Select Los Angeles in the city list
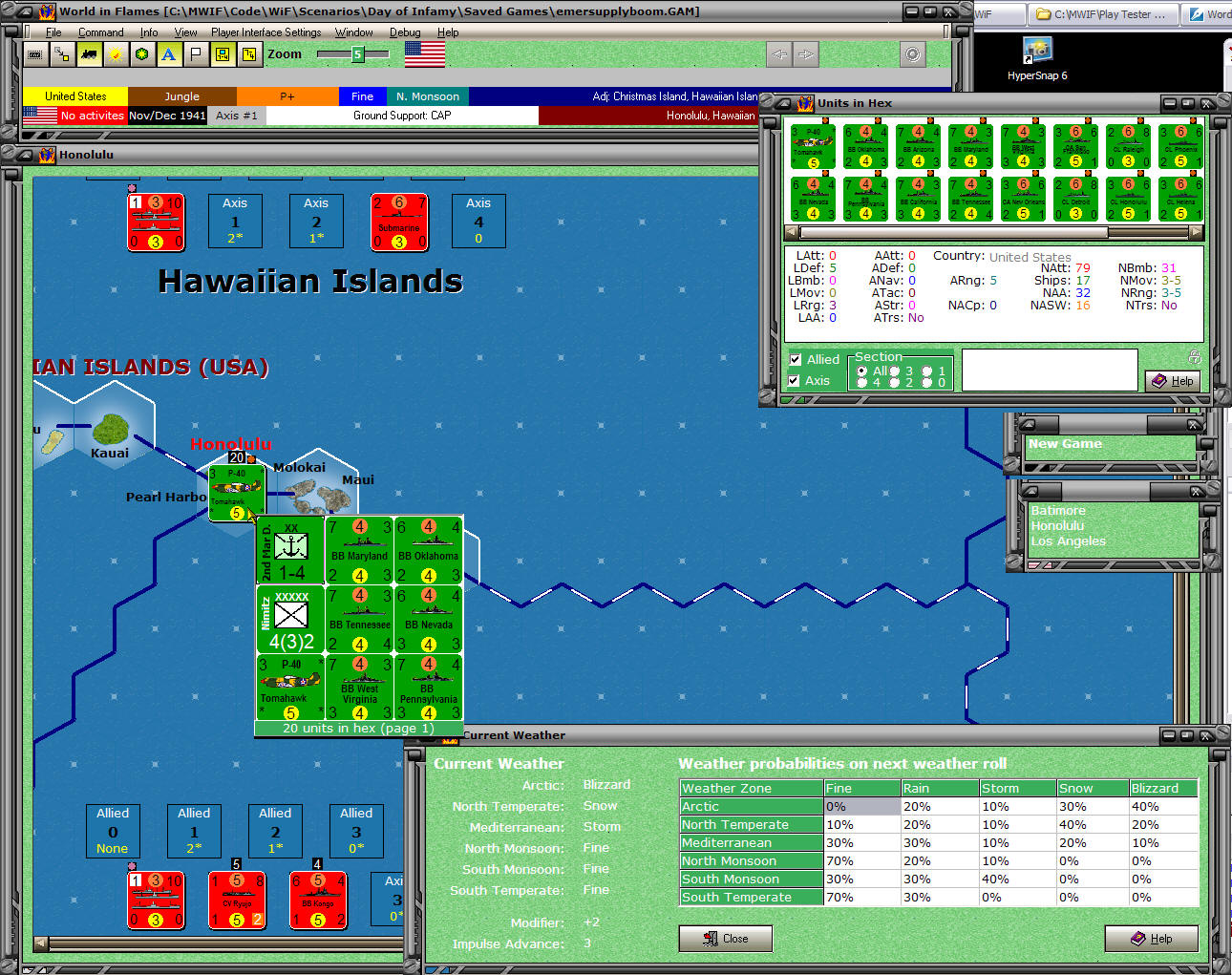1232x975 pixels. tap(1068, 541)
